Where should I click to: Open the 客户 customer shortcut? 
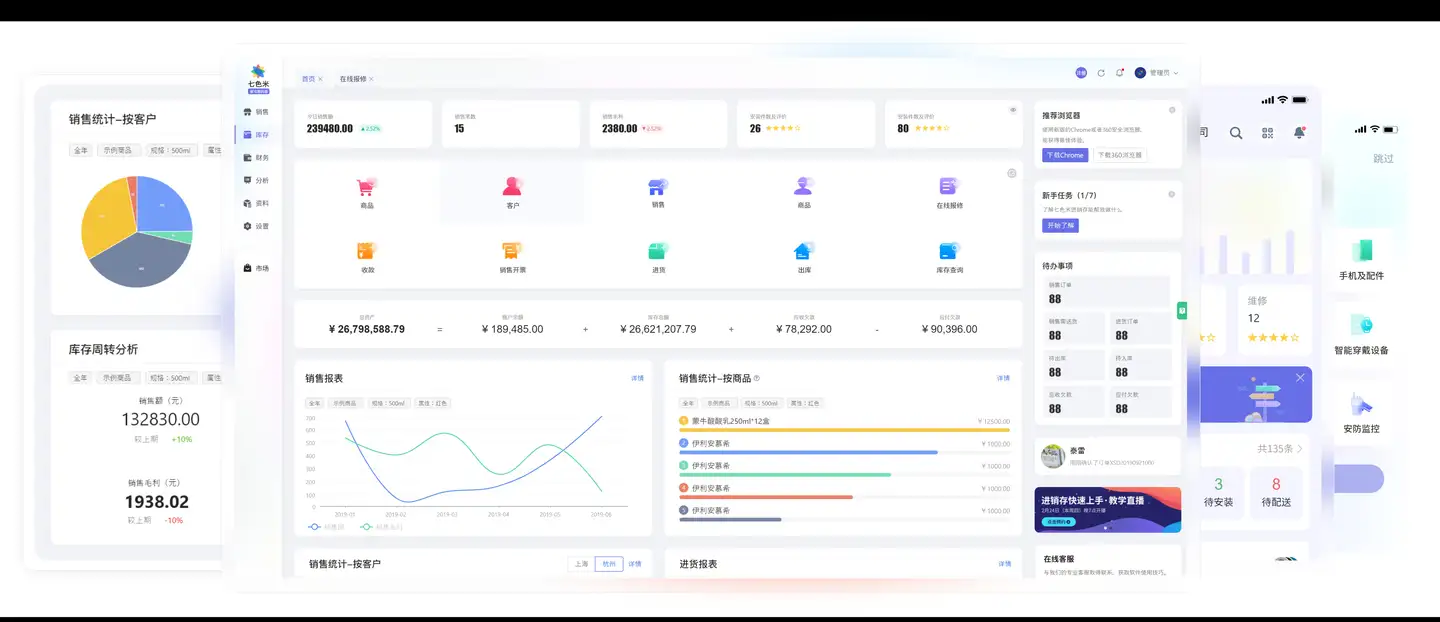(512, 187)
